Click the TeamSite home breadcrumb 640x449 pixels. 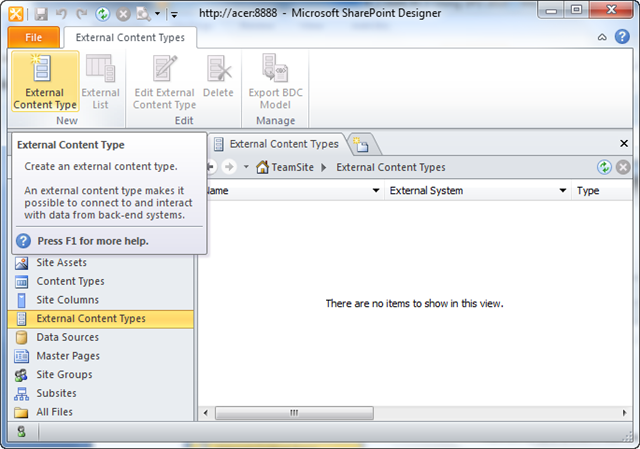[285, 167]
